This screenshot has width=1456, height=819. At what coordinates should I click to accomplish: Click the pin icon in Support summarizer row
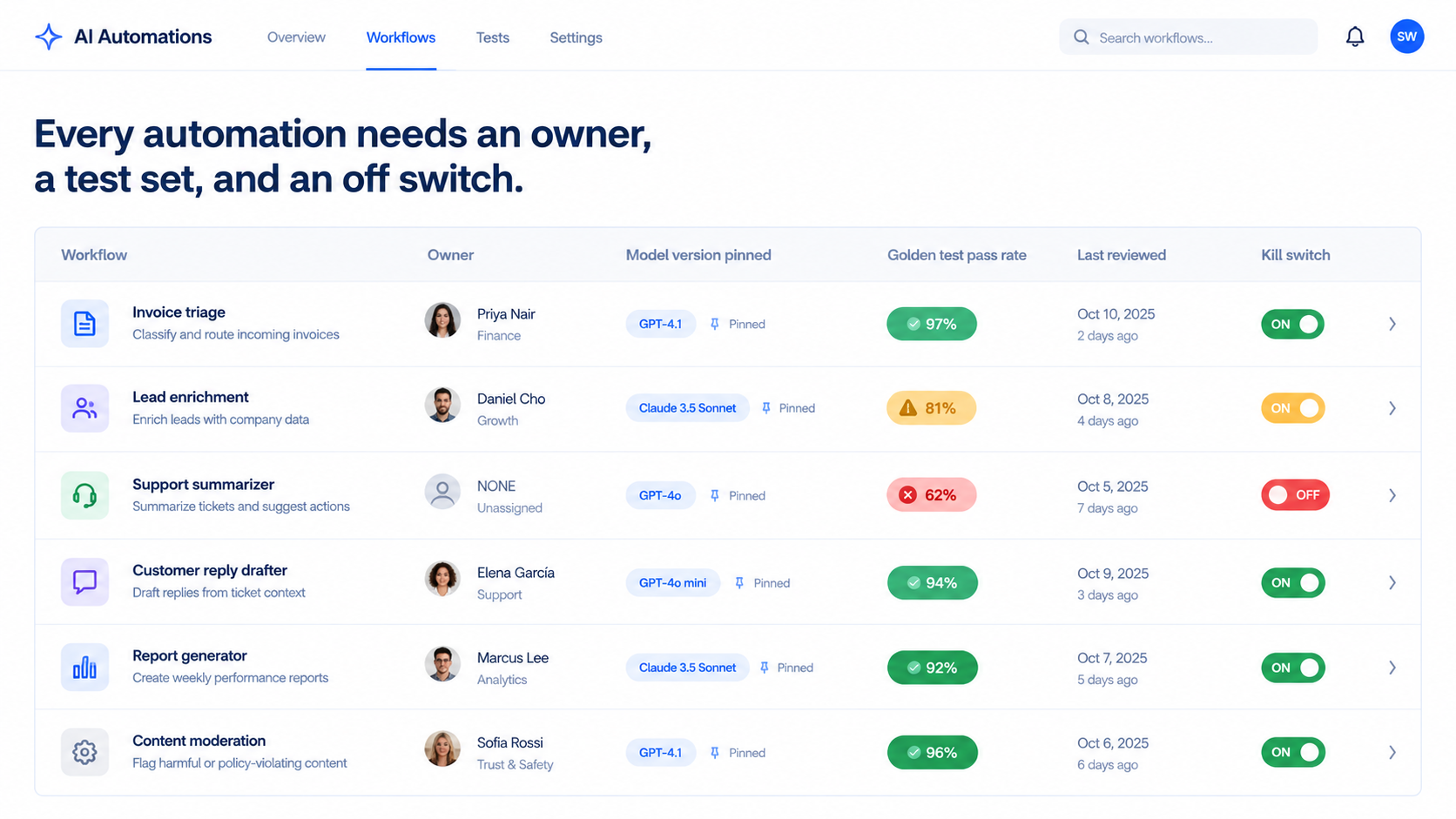[x=715, y=495]
